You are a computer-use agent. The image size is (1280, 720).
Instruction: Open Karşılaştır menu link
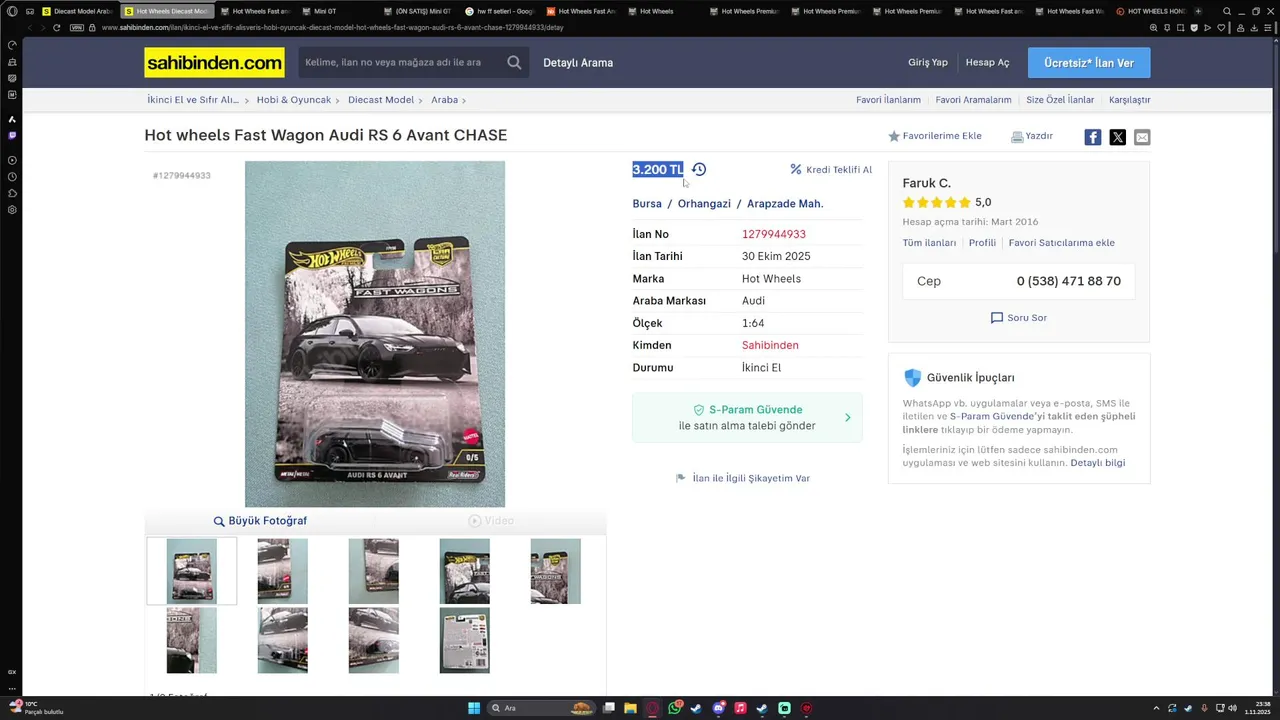click(x=1129, y=100)
